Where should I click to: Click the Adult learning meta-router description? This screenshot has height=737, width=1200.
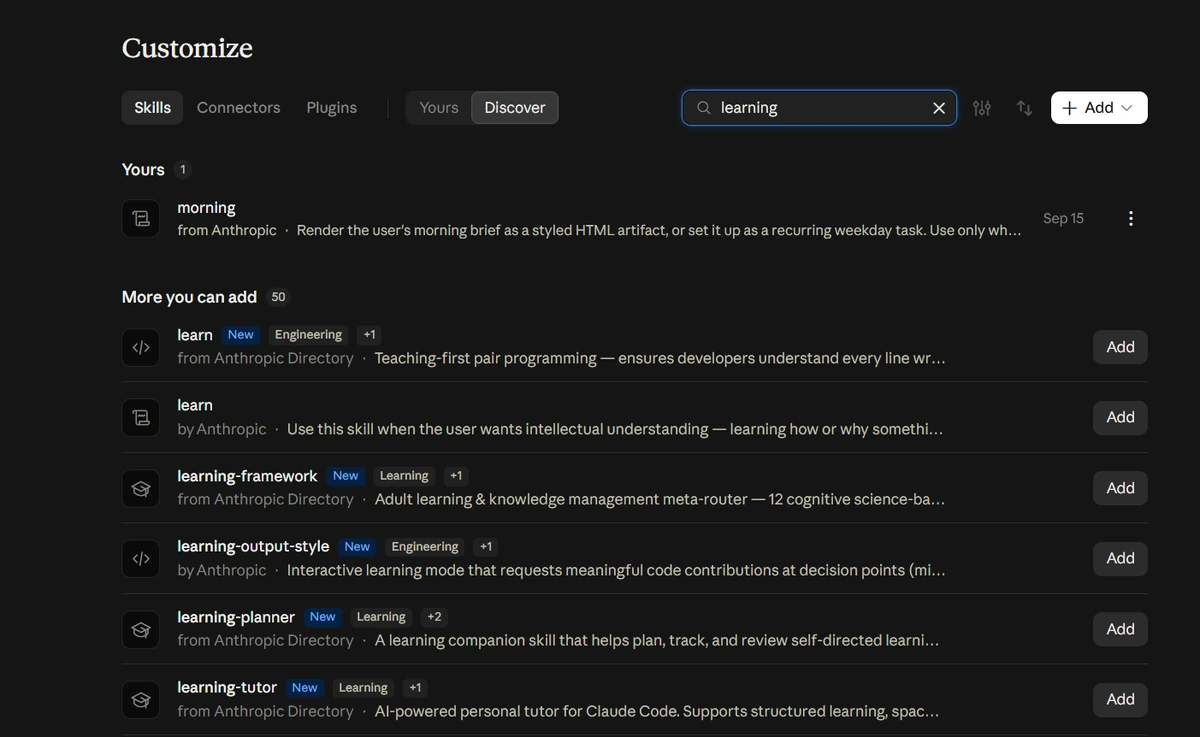coord(659,499)
